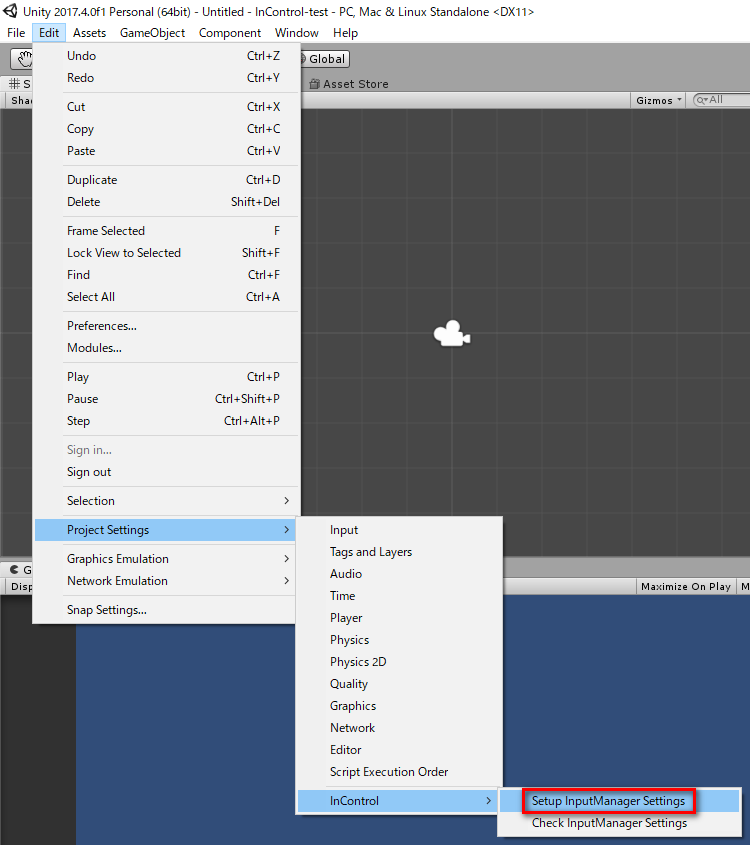Click the Unity logo in title bar
This screenshot has width=750, height=845.
[x=10, y=11]
